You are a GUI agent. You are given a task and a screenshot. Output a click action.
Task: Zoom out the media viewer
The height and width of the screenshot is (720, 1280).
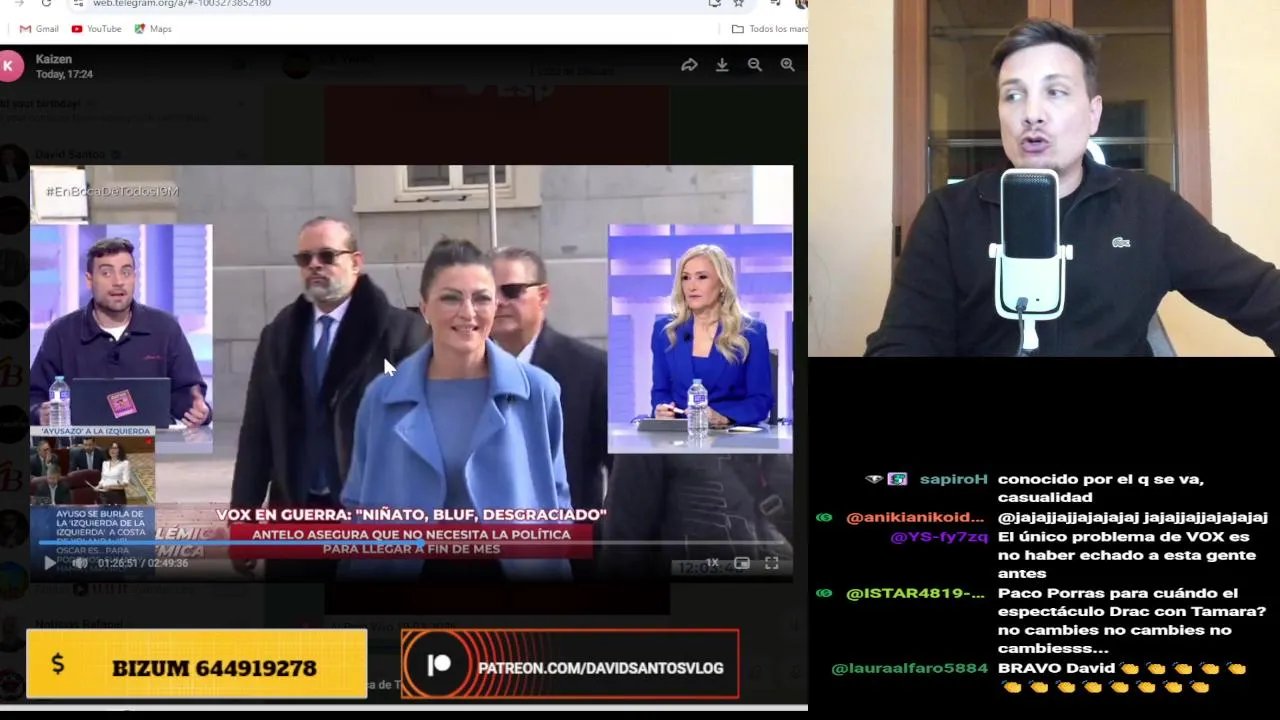pos(755,65)
